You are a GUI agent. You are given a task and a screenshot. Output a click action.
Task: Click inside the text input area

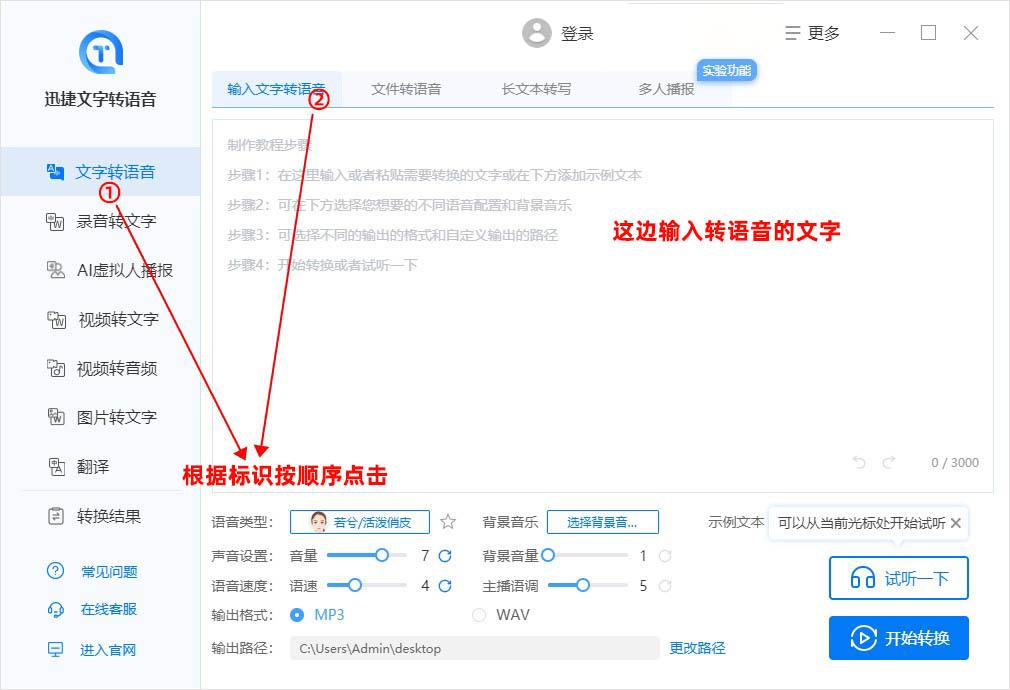pos(602,306)
